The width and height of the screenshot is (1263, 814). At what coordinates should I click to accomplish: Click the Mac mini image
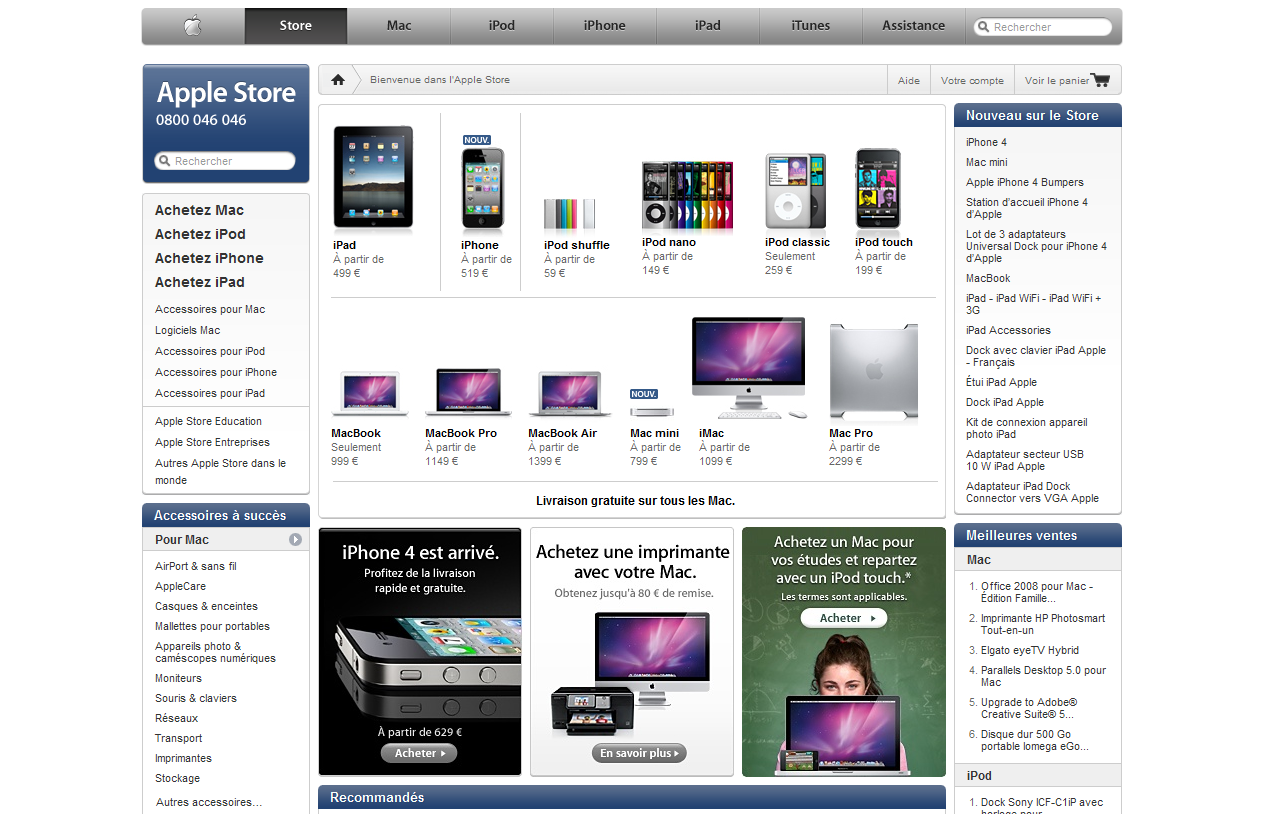(651, 411)
